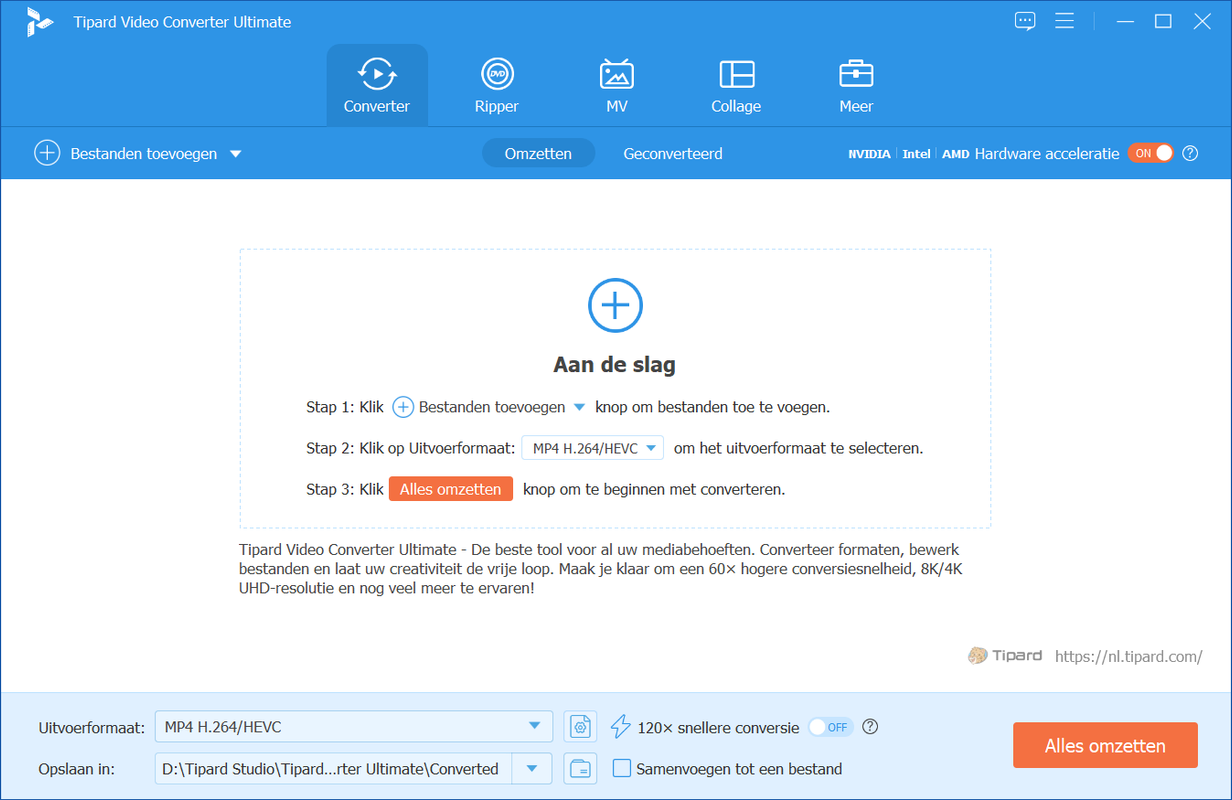Viewport: 1232px width, 800px height.
Task: Open the MV tab
Action: (x=616, y=86)
